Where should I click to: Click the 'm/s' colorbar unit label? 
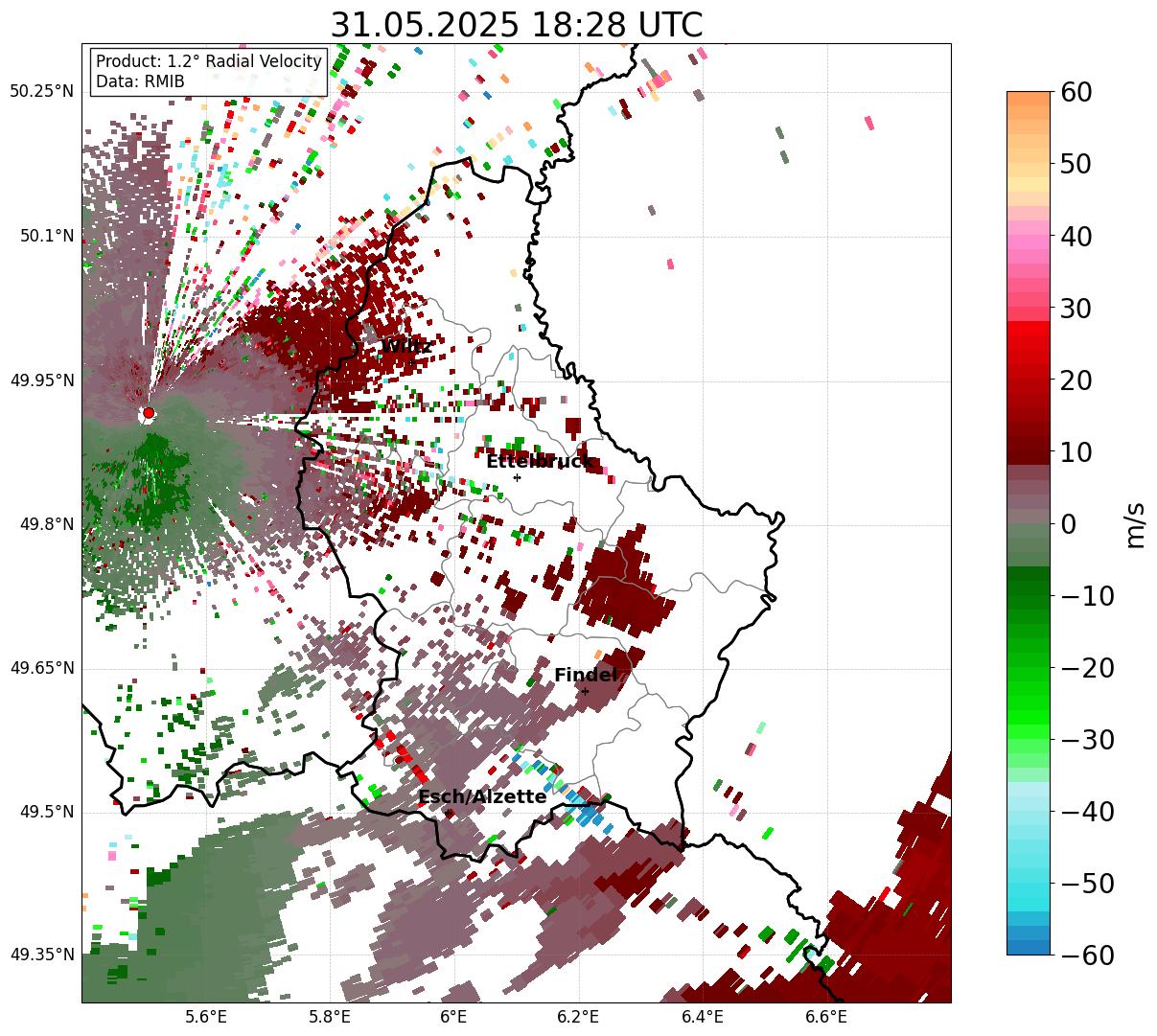point(1135,524)
